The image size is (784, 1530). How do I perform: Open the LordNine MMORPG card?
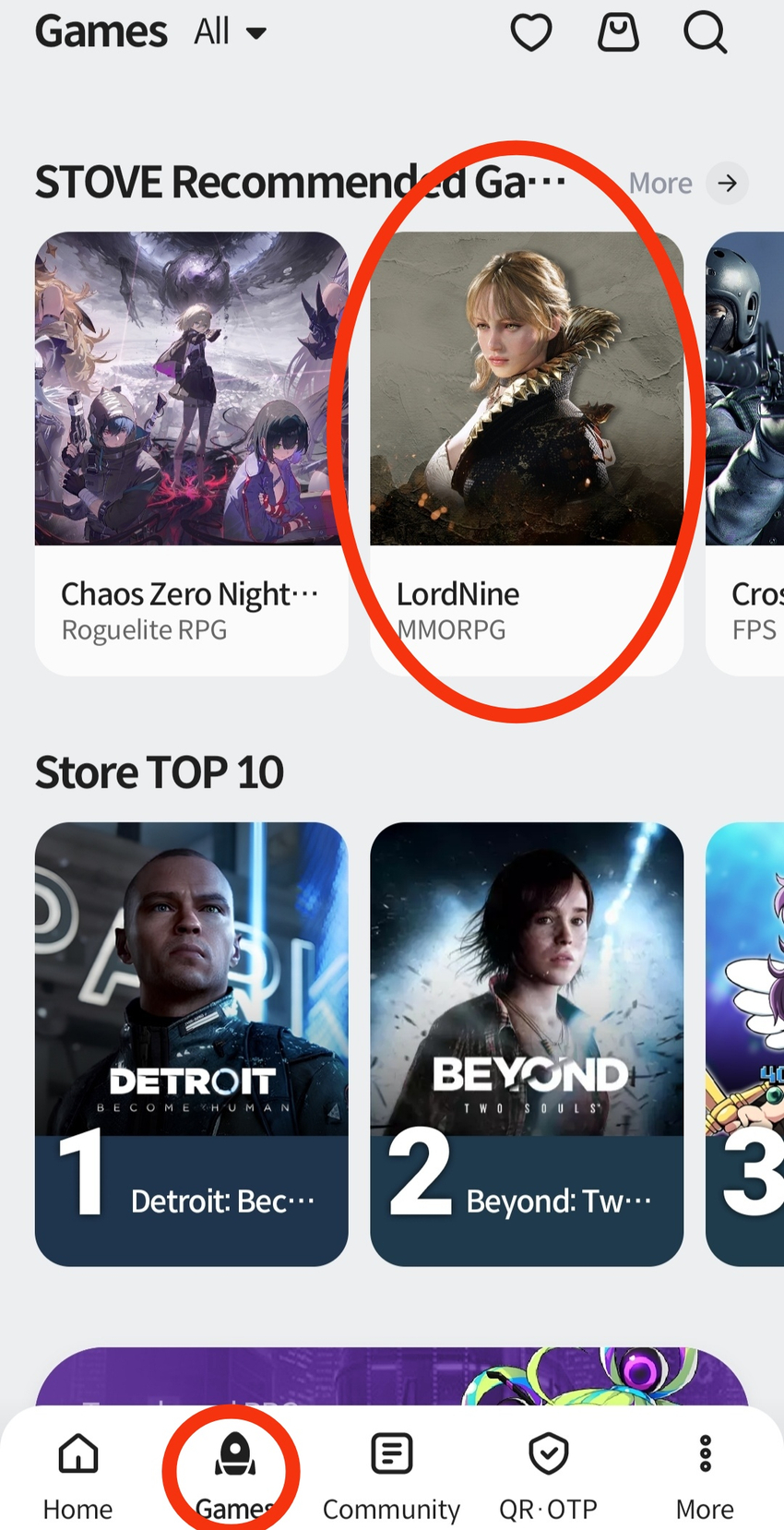coord(527,453)
